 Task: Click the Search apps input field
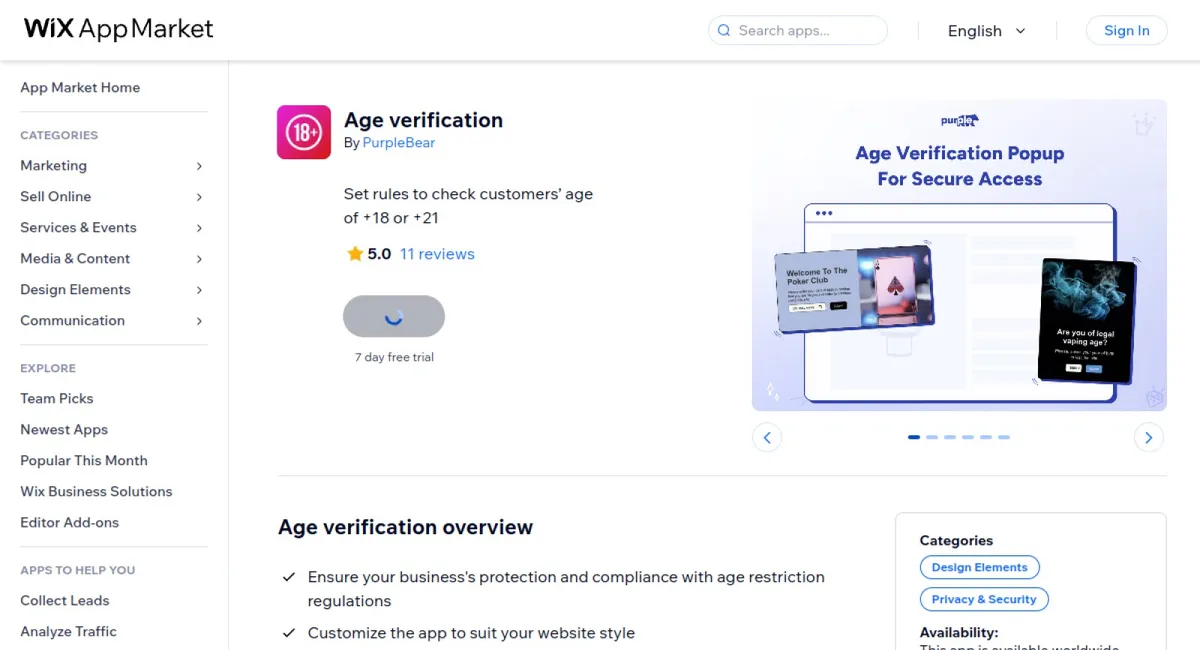[800, 31]
